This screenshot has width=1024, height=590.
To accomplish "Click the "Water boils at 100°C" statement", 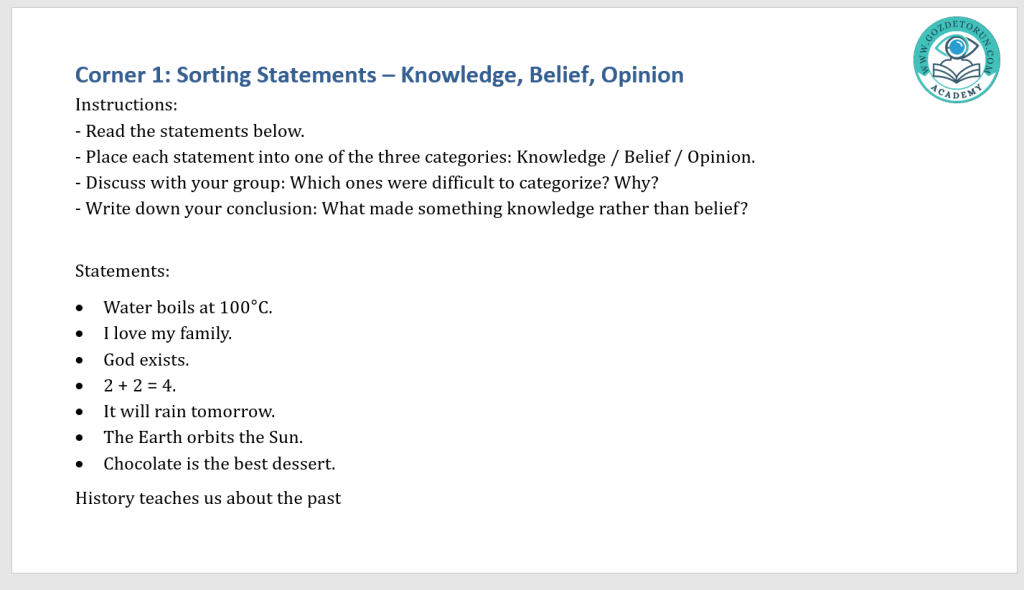I will click(188, 307).
